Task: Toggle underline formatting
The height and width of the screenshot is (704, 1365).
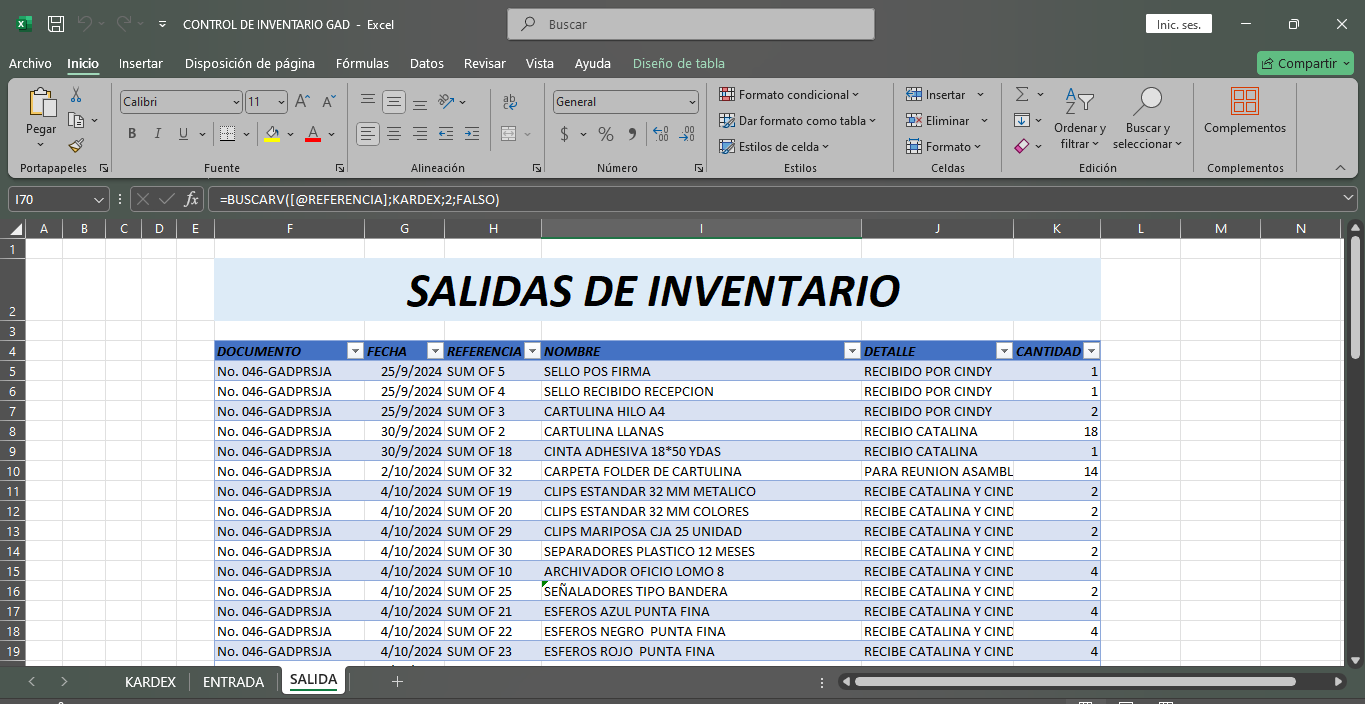Action: click(x=183, y=134)
